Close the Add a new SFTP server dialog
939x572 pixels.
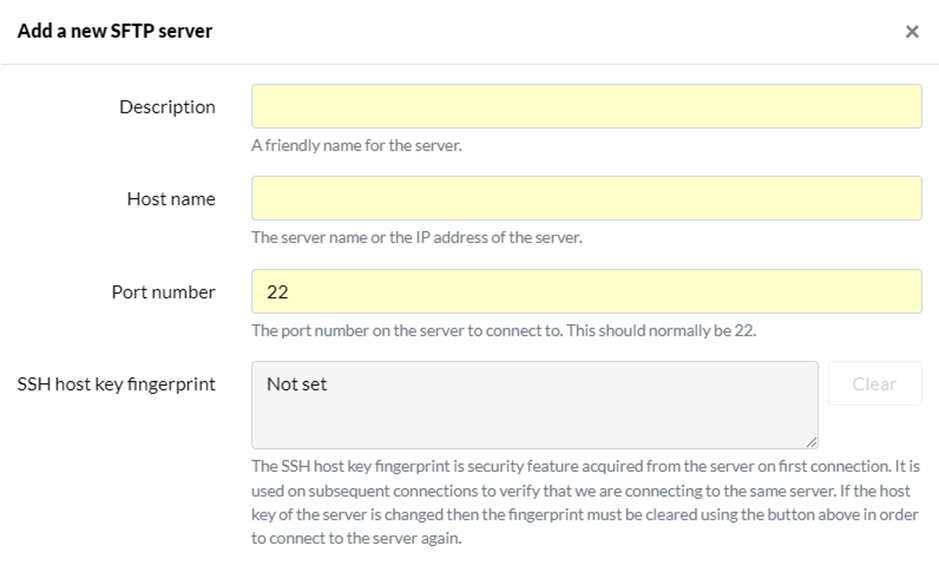point(911,31)
